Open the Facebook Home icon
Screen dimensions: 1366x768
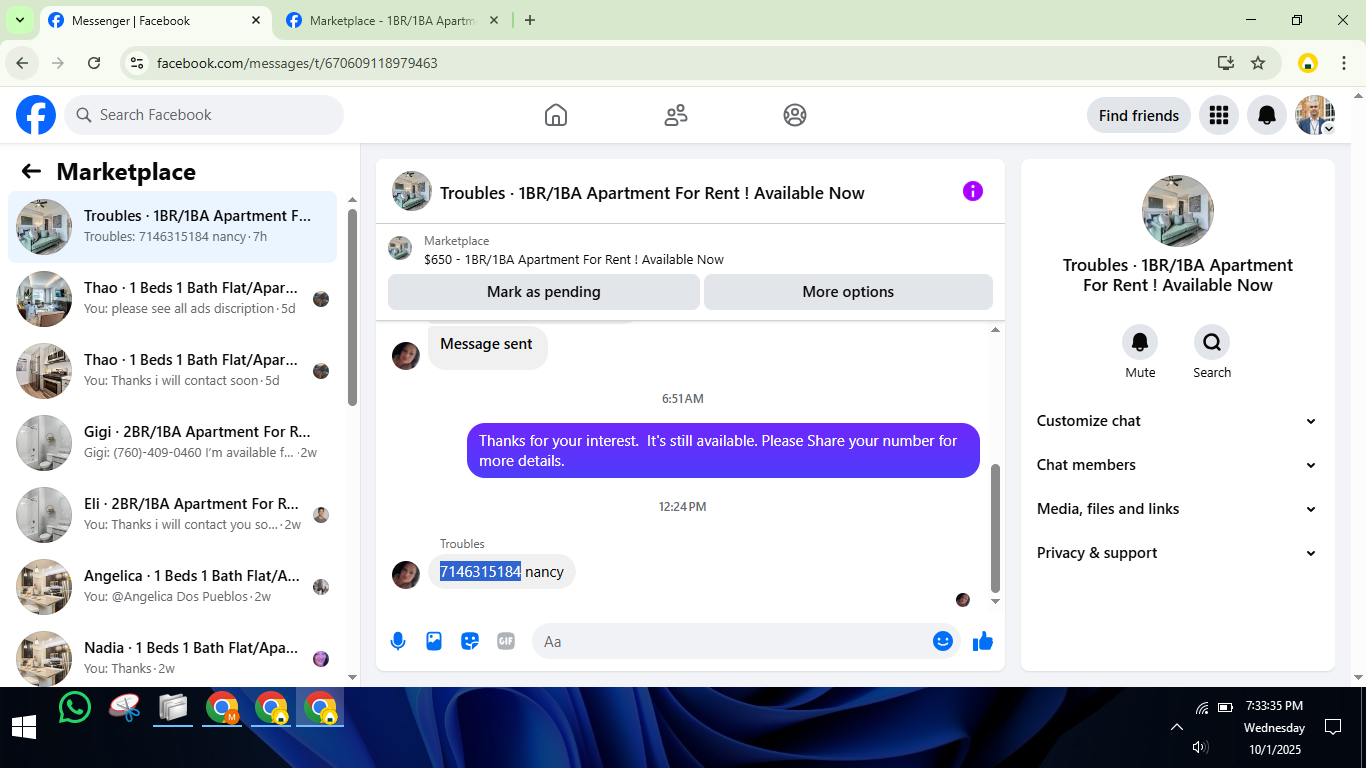556,115
